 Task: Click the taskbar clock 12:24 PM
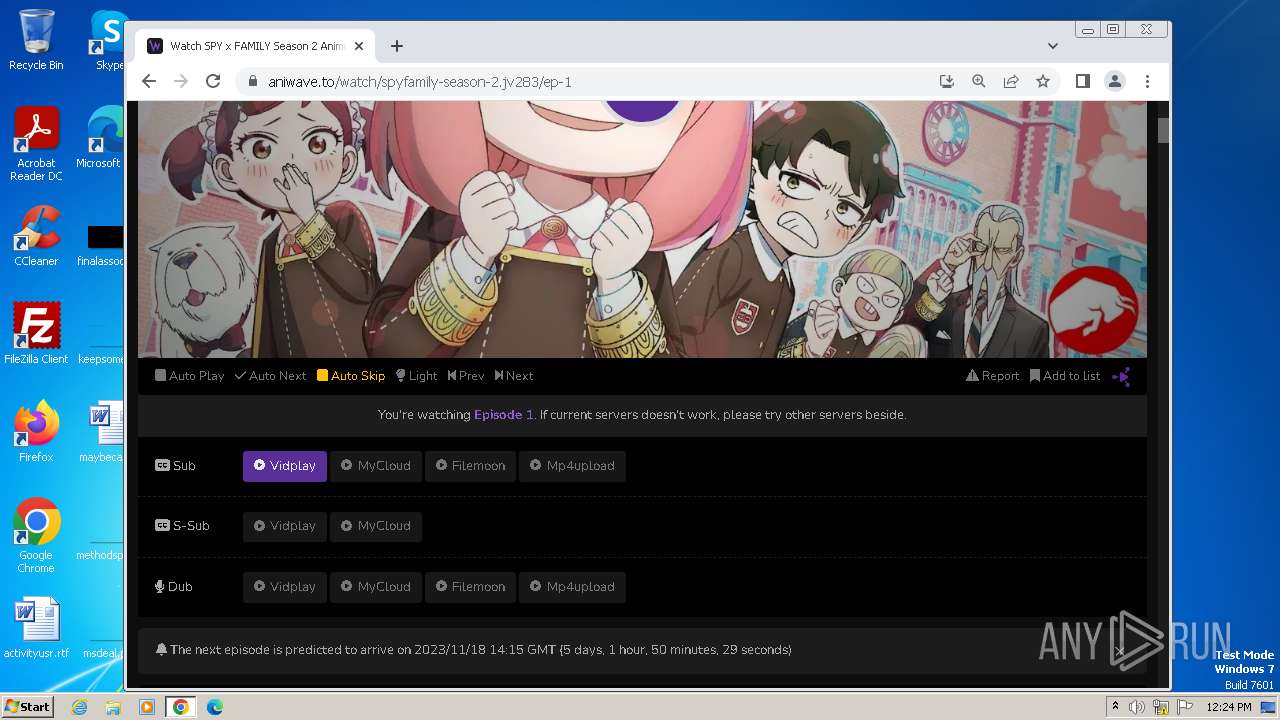(x=1229, y=707)
